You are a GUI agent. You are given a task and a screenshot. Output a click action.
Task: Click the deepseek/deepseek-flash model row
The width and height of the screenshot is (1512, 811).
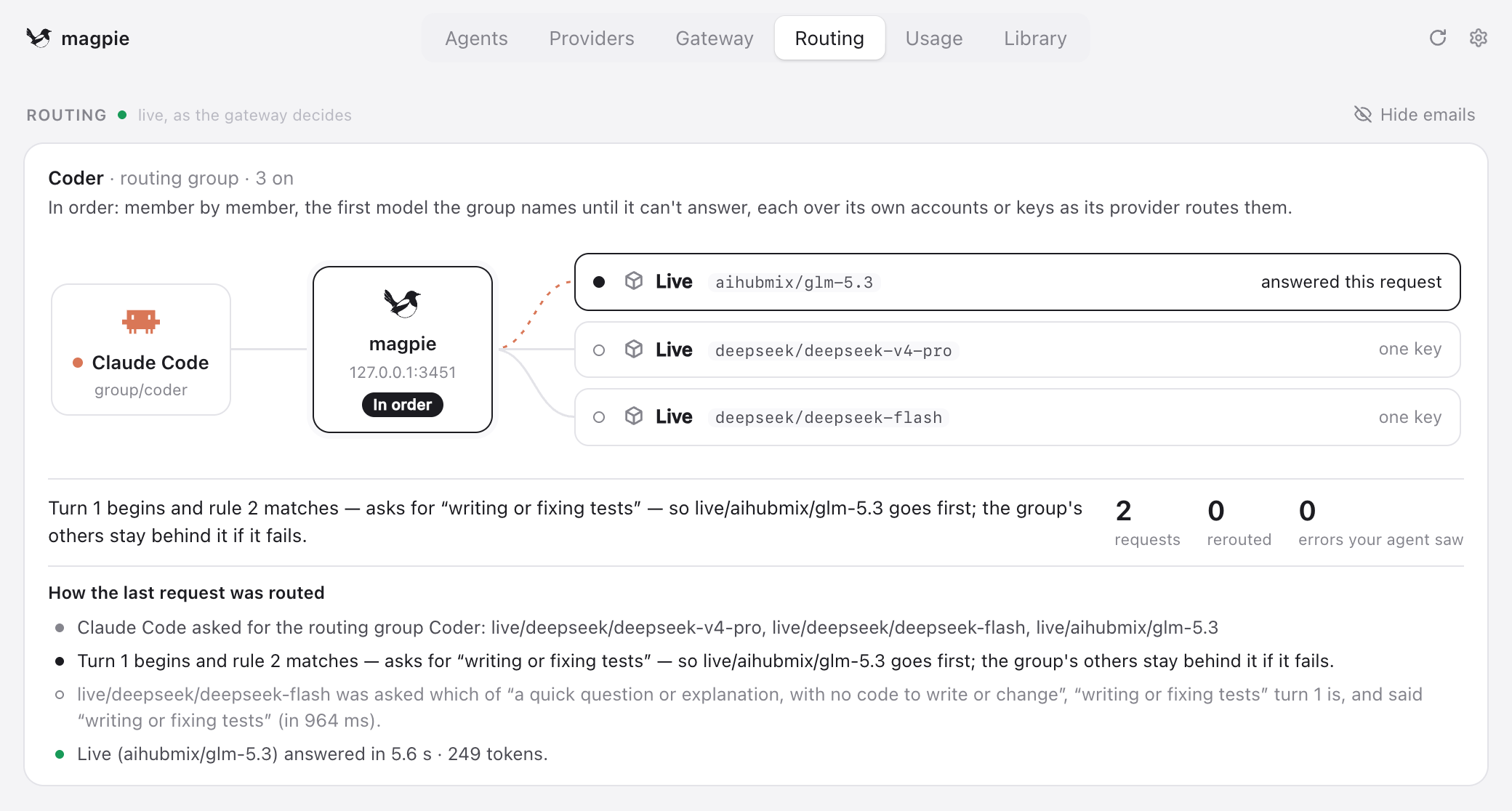(x=1017, y=417)
